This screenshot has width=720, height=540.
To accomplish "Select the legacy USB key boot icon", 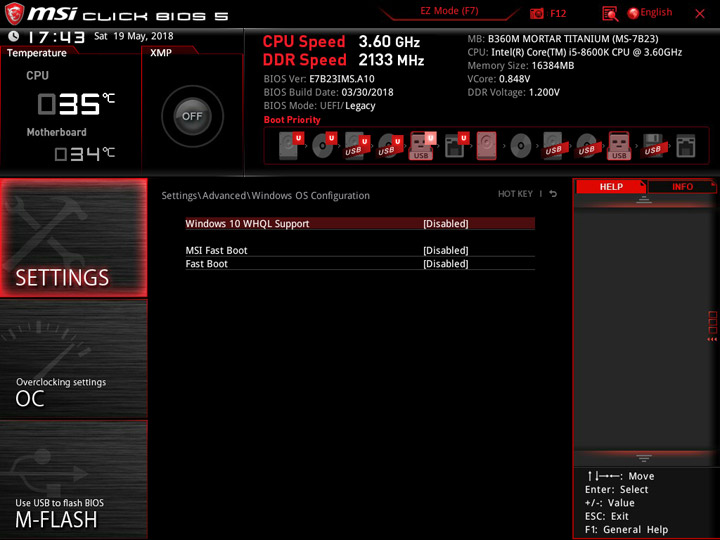I will [619, 146].
